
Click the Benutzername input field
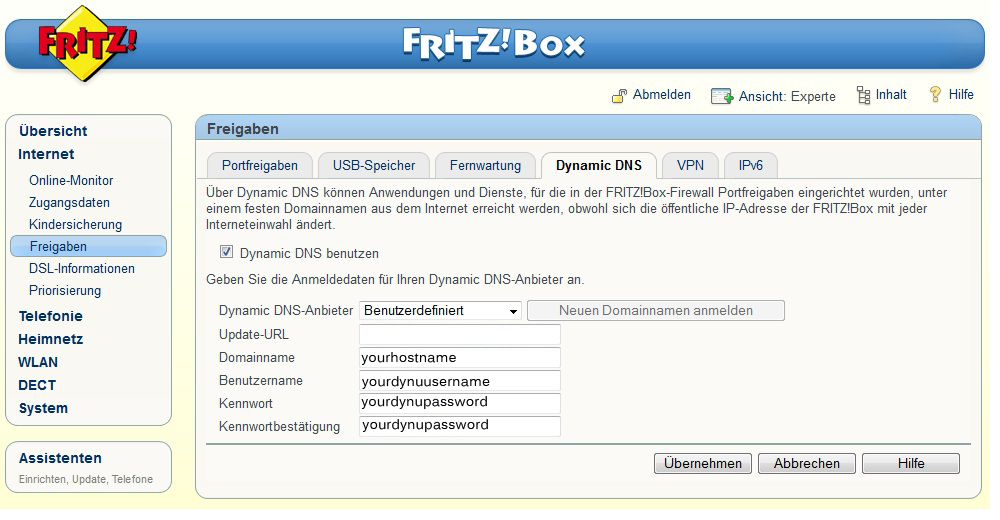click(x=460, y=381)
